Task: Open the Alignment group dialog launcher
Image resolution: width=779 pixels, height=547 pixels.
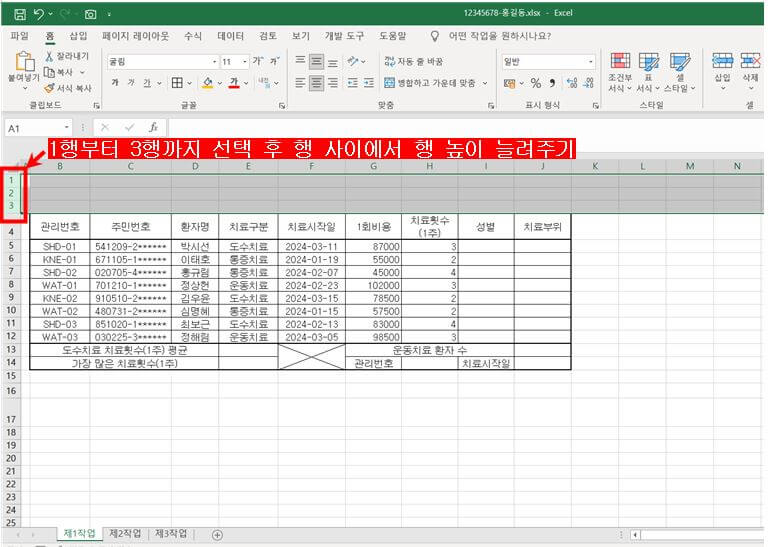Action: [x=491, y=105]
